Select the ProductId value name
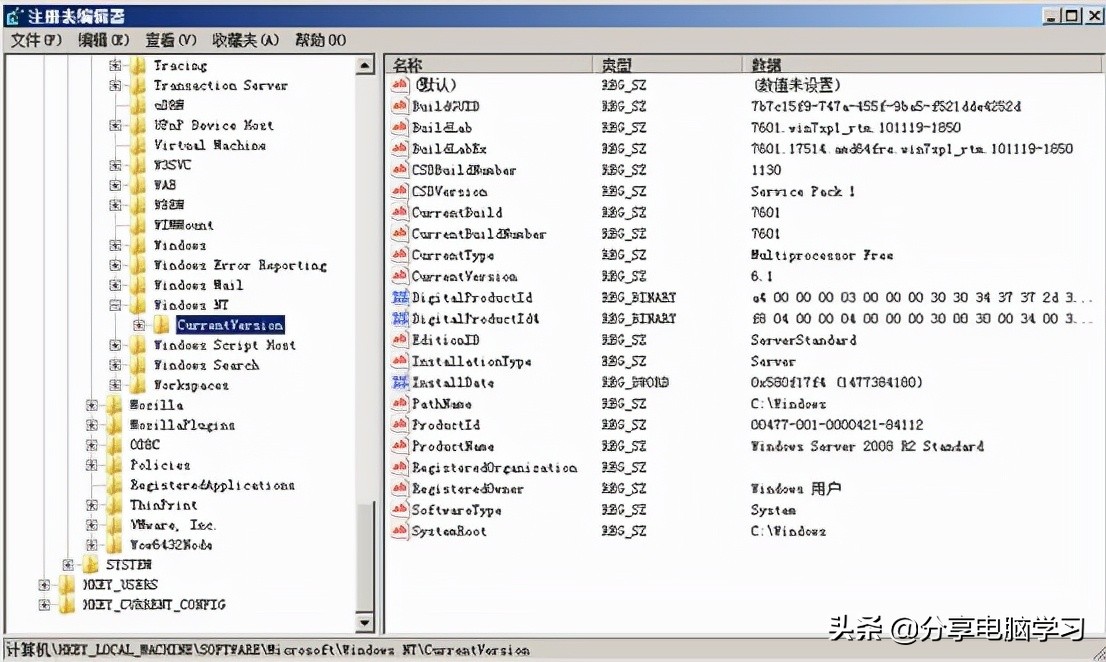Image resolution: width=1106 pixels, height=662 pixels. [446, 424]
